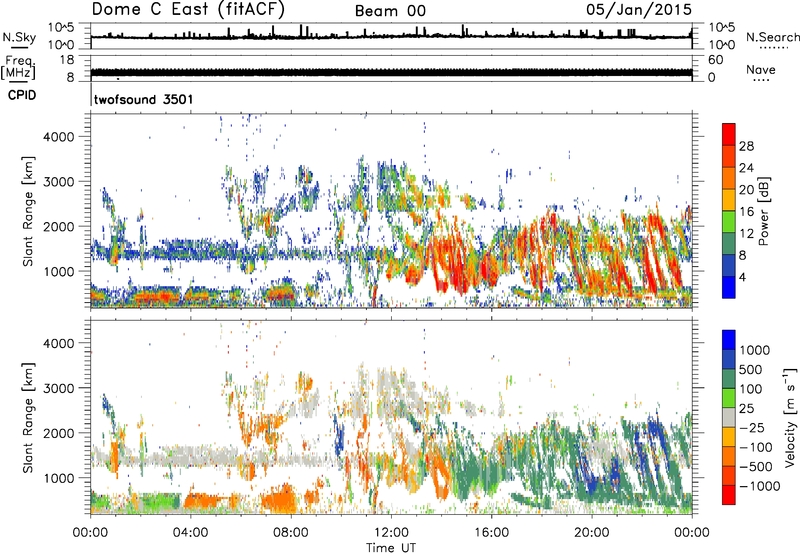Click the 'Time UT' axis title
800x554 pixels.
(x=391, y=548)
